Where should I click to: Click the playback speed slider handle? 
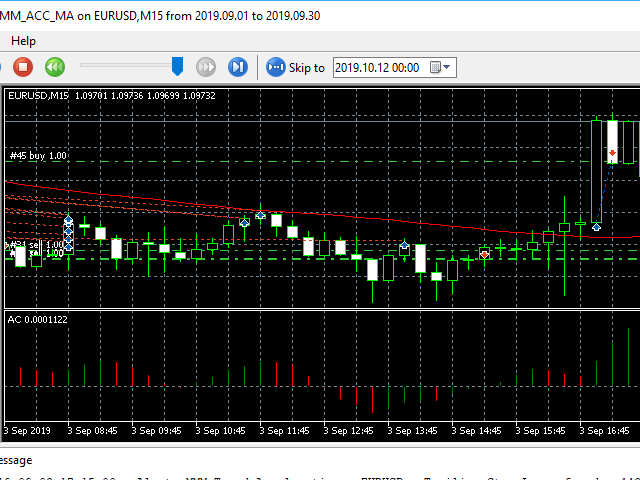pyautogui.click(x=177, y=66)
